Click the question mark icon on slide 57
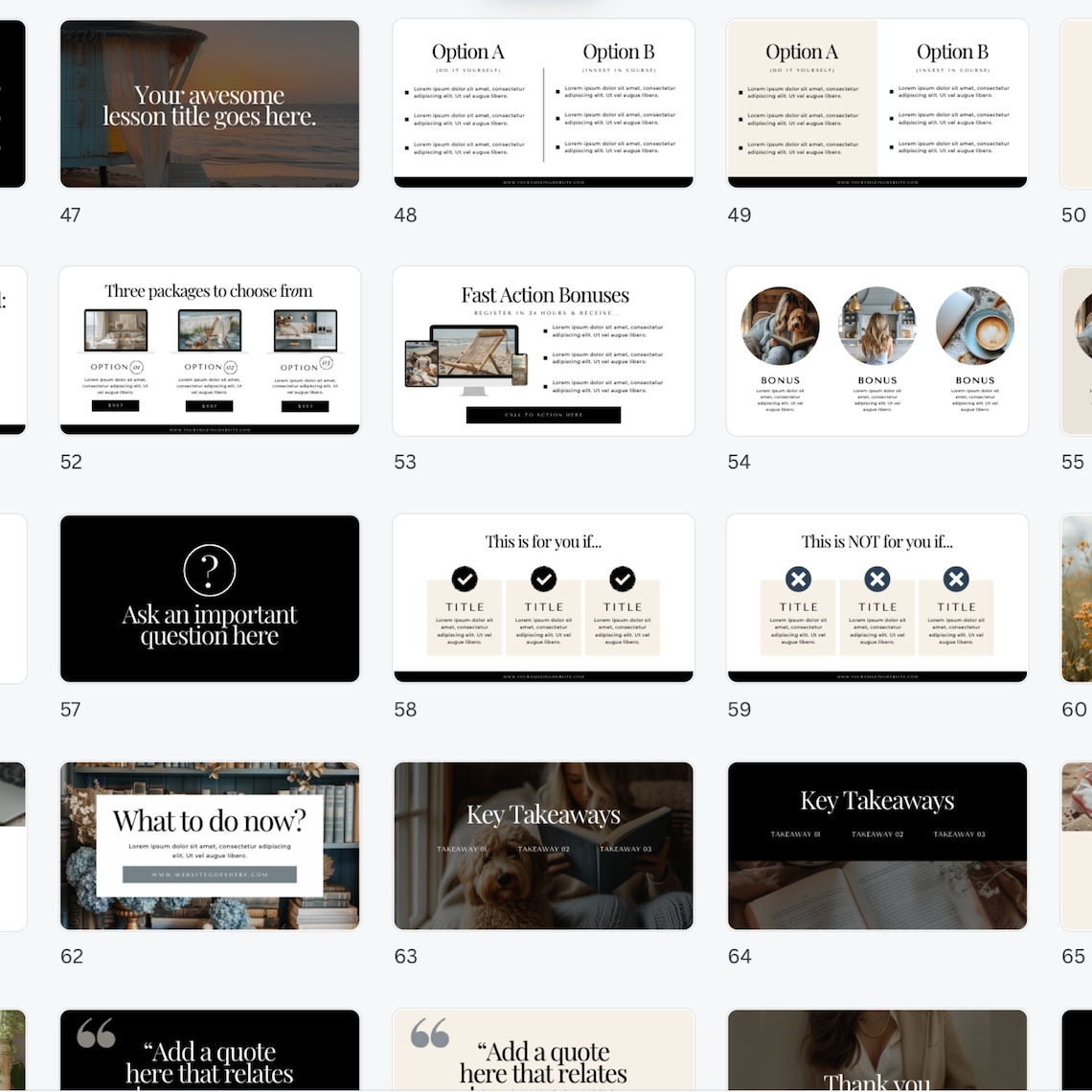The image size is (1092, 1092). (x=209, y=569)
